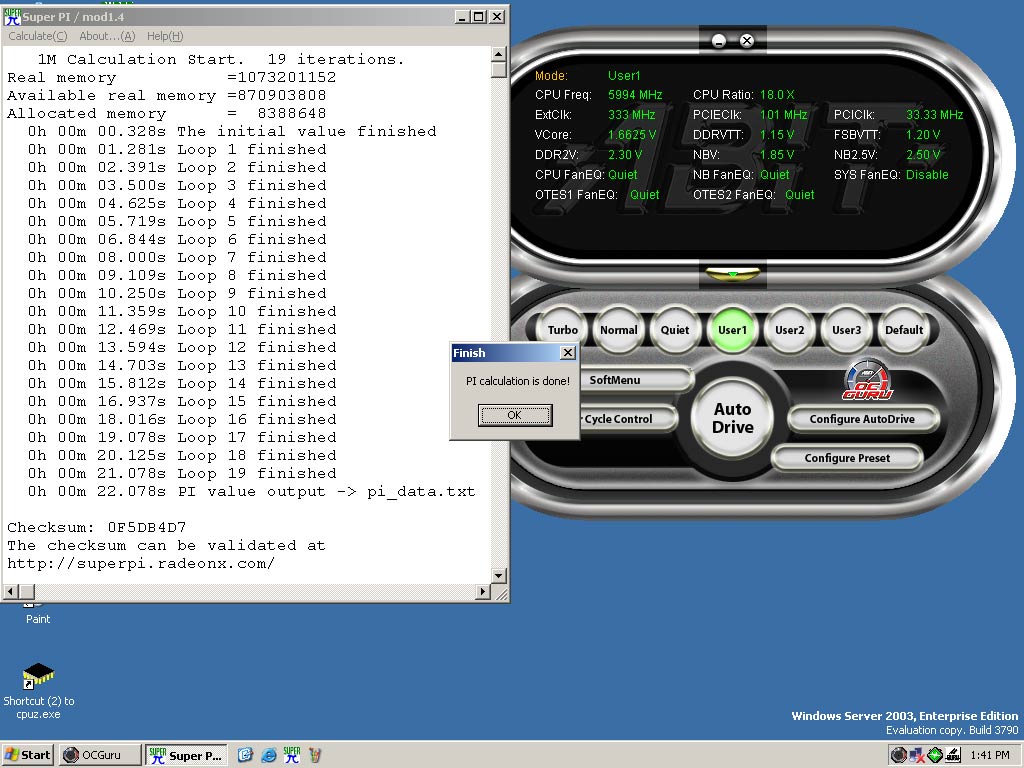The height and width of the screenshot is (768, 1024).
Task: Click down arrow of Super PI vertical scrollbar
Action: pyautogui.click(x=498, y=575)
